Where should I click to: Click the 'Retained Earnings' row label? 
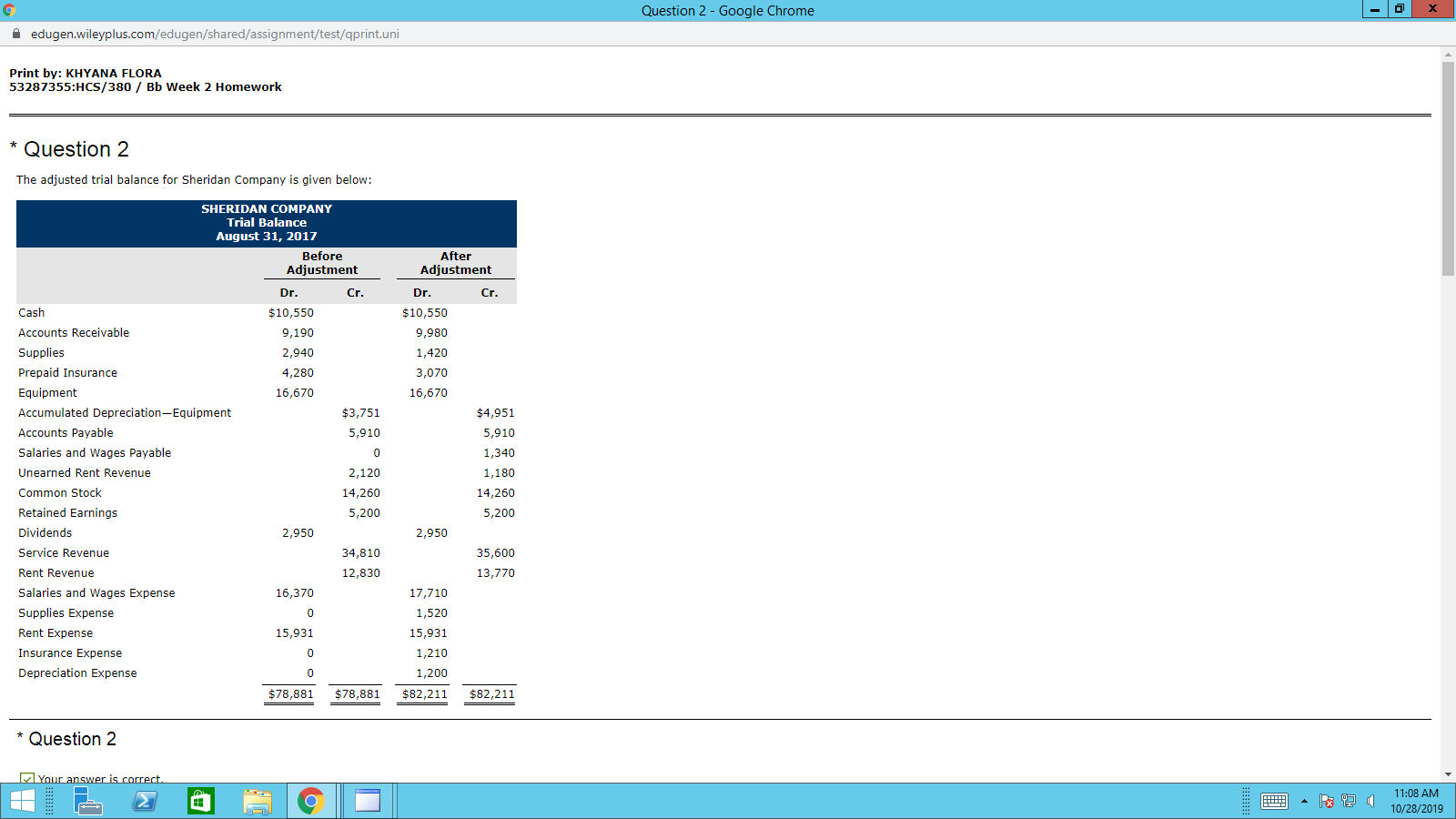coord(68,513)
